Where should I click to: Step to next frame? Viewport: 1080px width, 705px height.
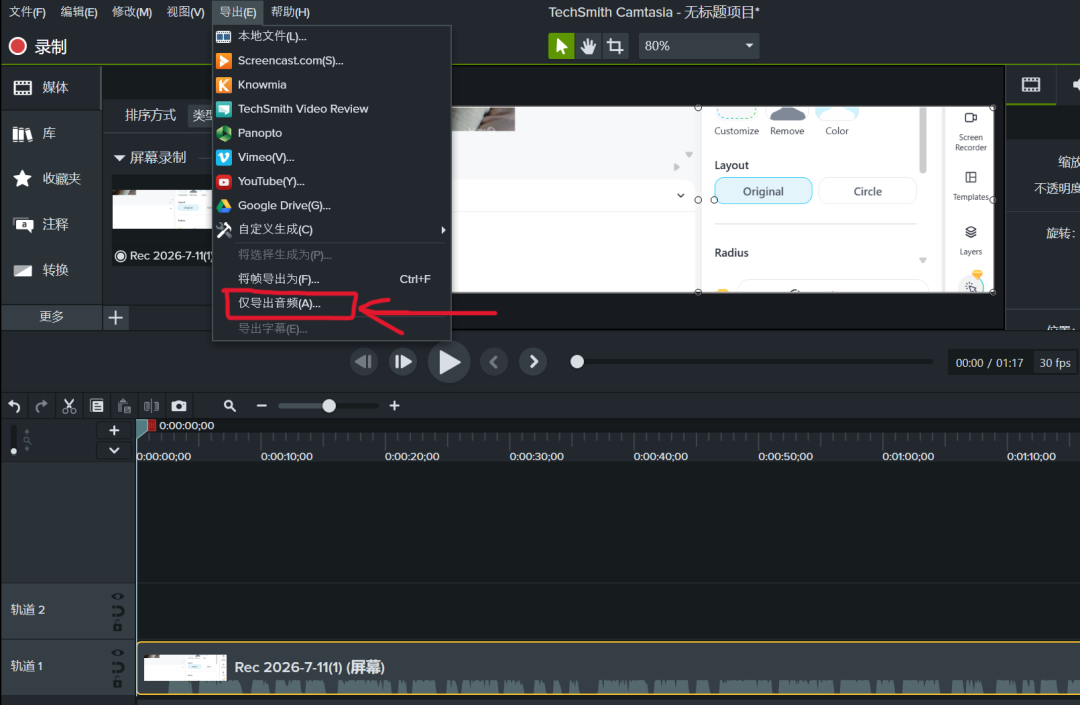[403, 361]
